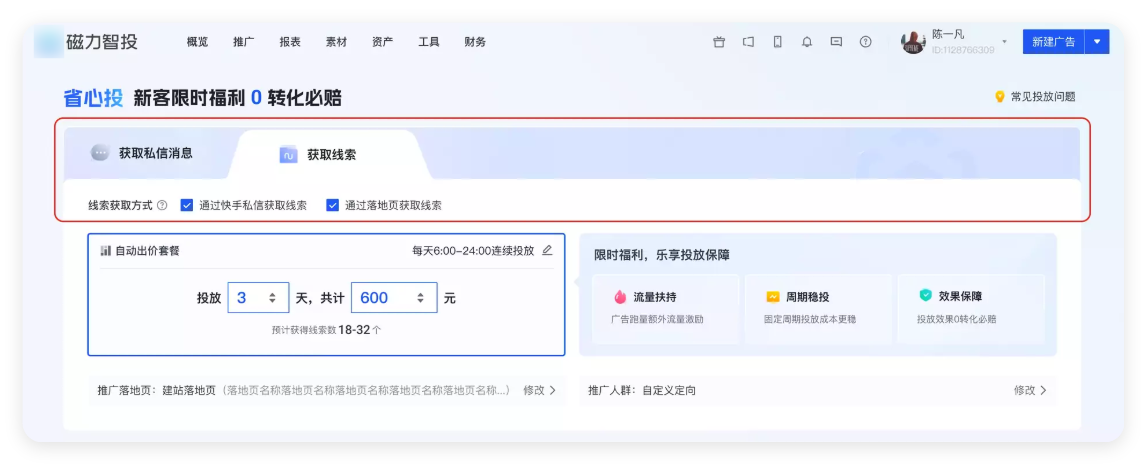Click the chat bubble icon on 获取私信消息 tab

tap(100, 153)
